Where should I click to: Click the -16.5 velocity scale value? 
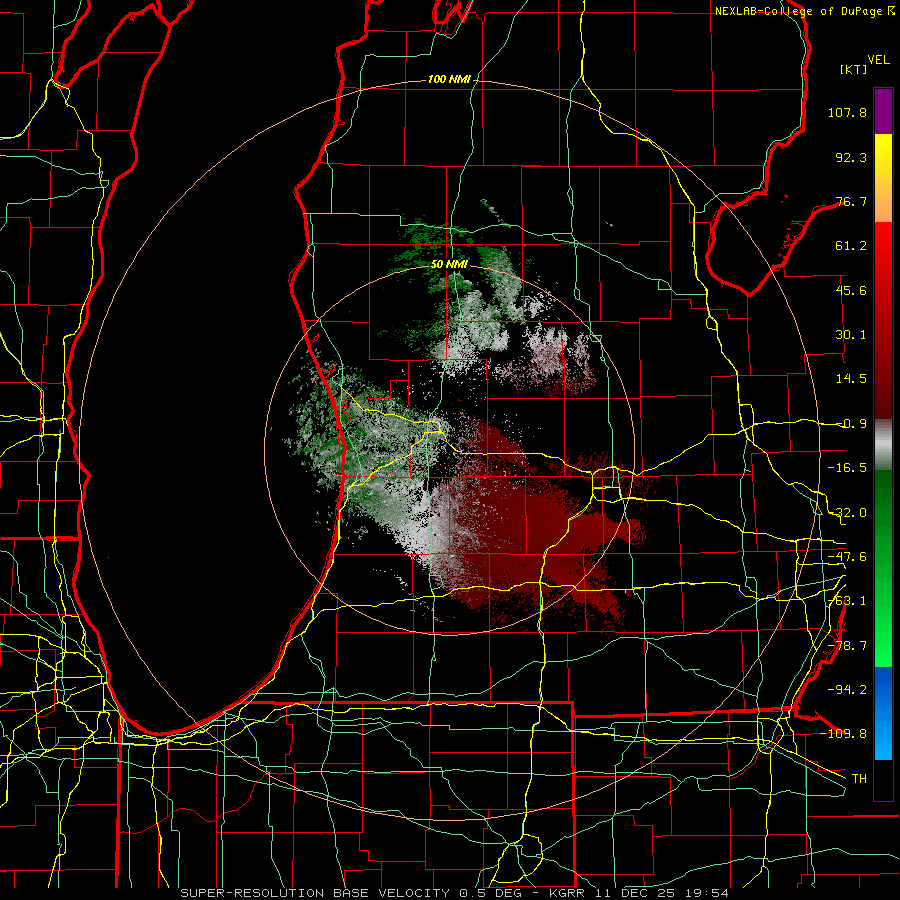tap(847, 468)
